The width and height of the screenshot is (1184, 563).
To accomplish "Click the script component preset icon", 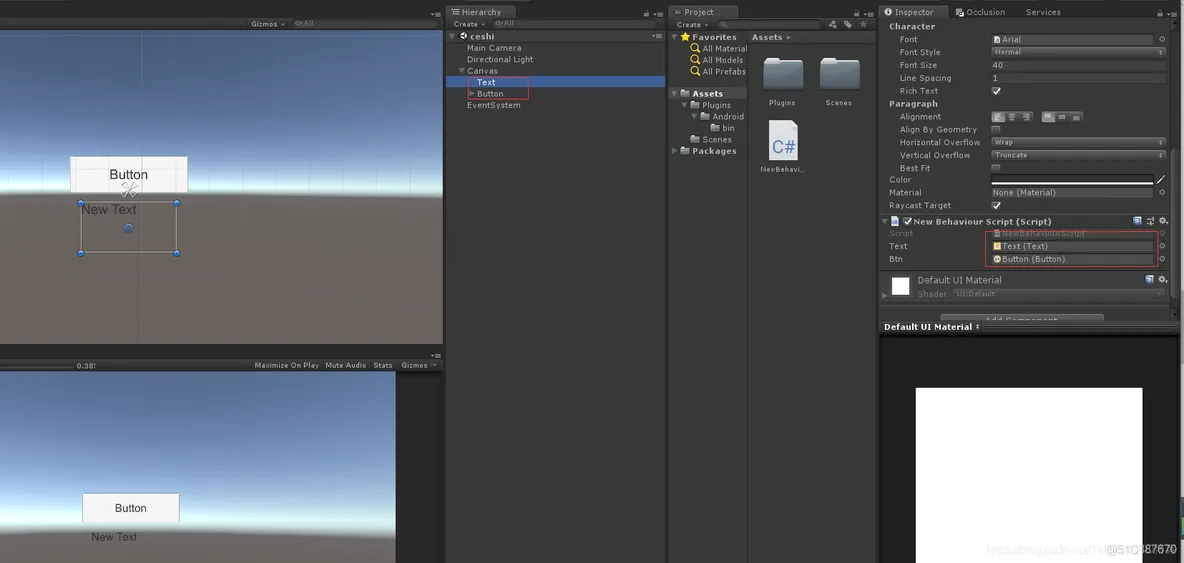I will coord(1150,221).
